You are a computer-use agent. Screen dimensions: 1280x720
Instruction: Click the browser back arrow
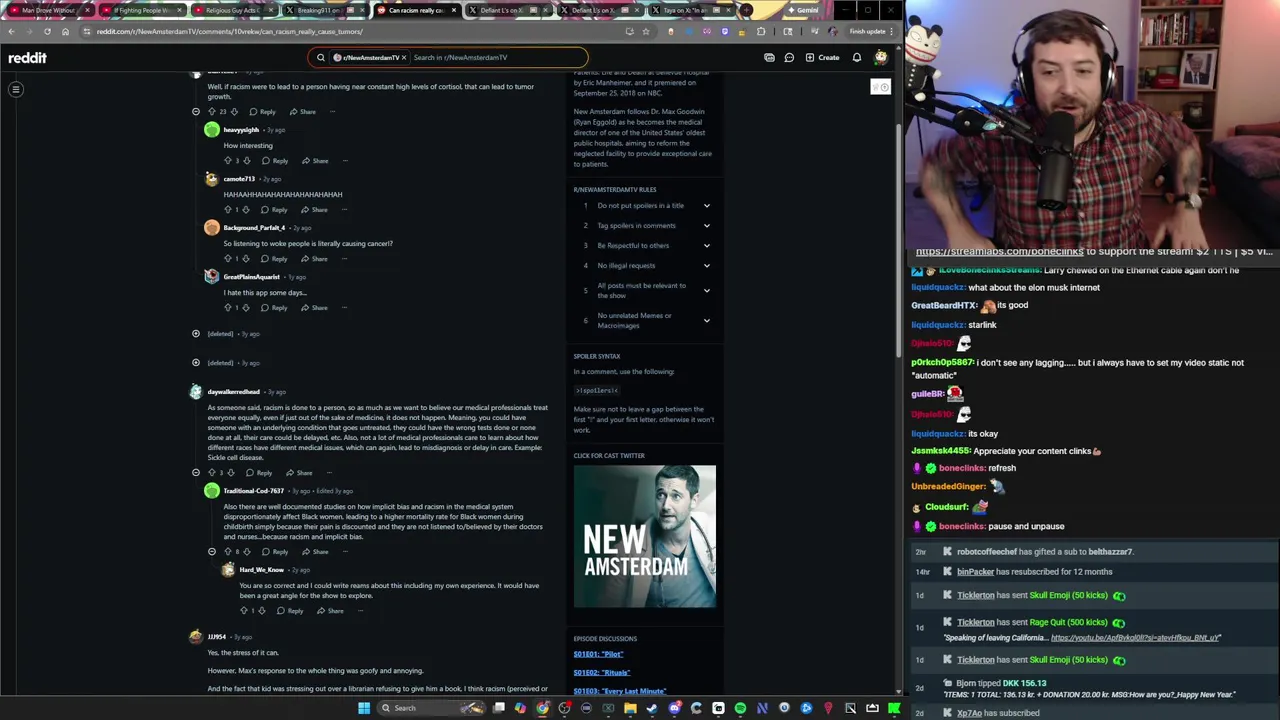pos(11,32)
